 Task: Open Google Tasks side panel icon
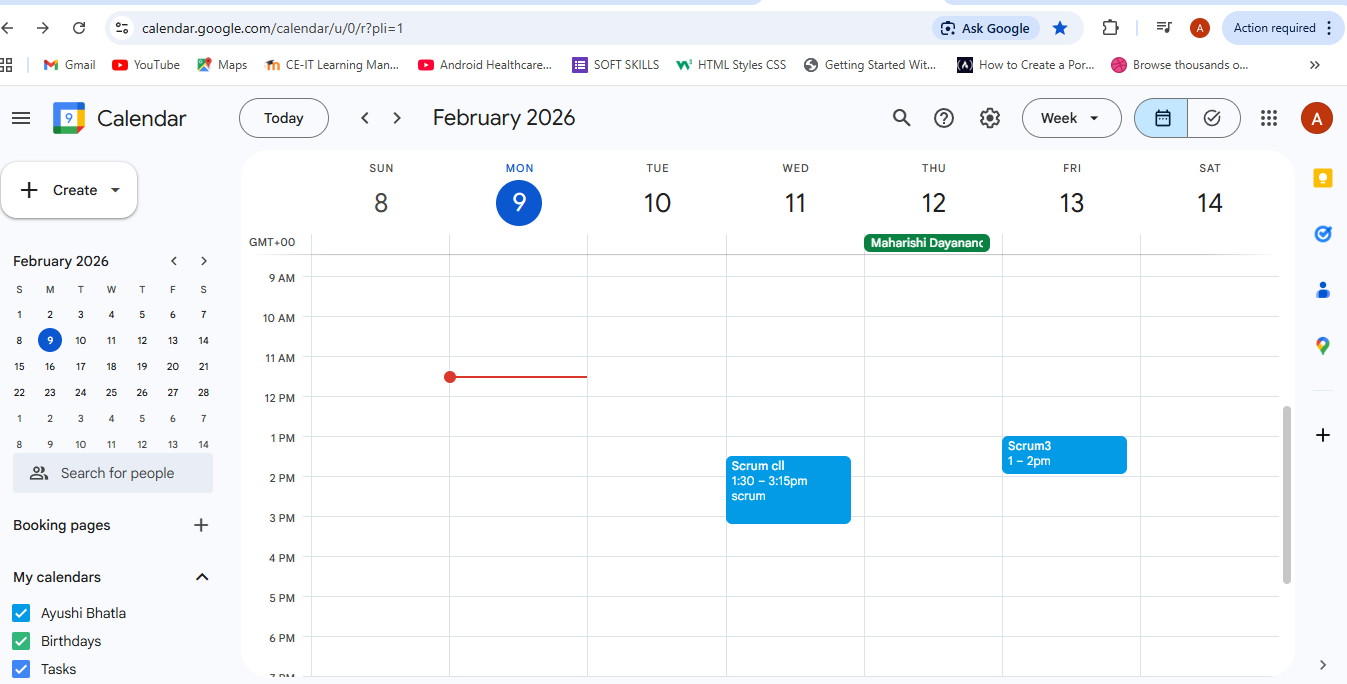coord(1323,234)
